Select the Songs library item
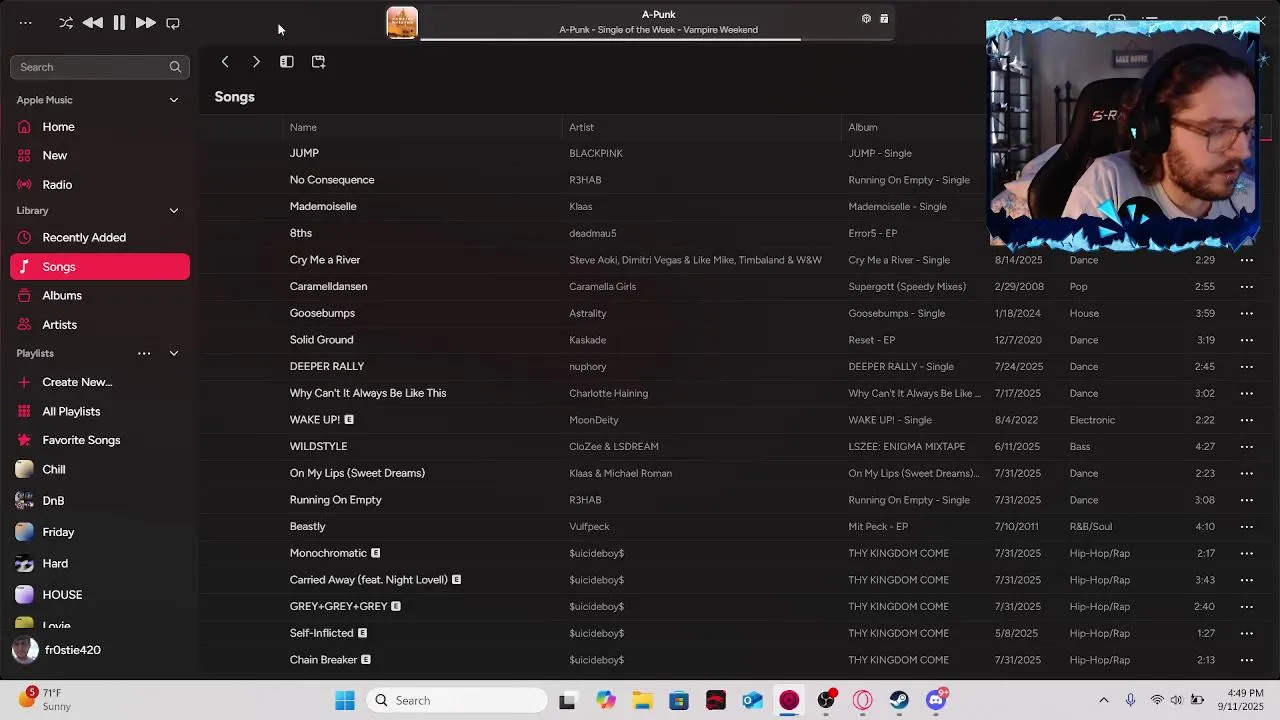Viewport: 1280px width, 720px height. (99, 267)
